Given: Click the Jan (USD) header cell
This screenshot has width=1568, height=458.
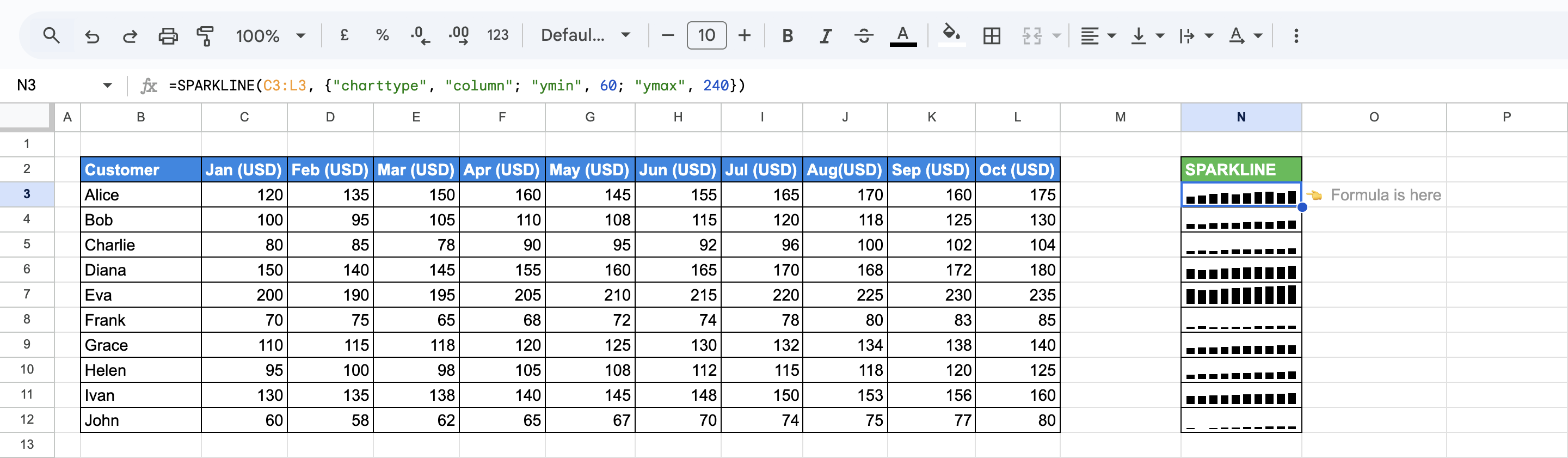Looking at the screenshot, I should point(243,169).
